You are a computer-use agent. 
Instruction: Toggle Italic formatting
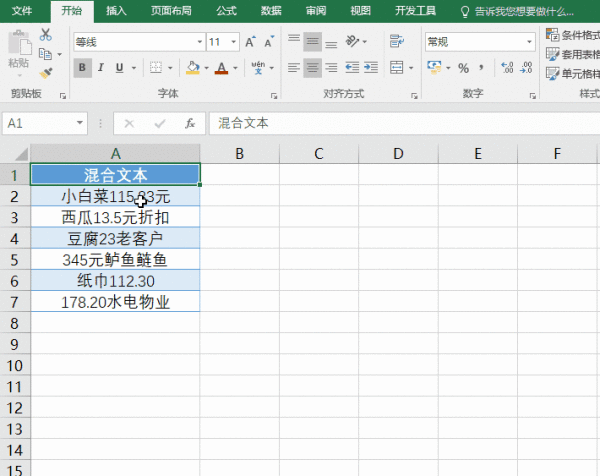click(x=101, y=68)
